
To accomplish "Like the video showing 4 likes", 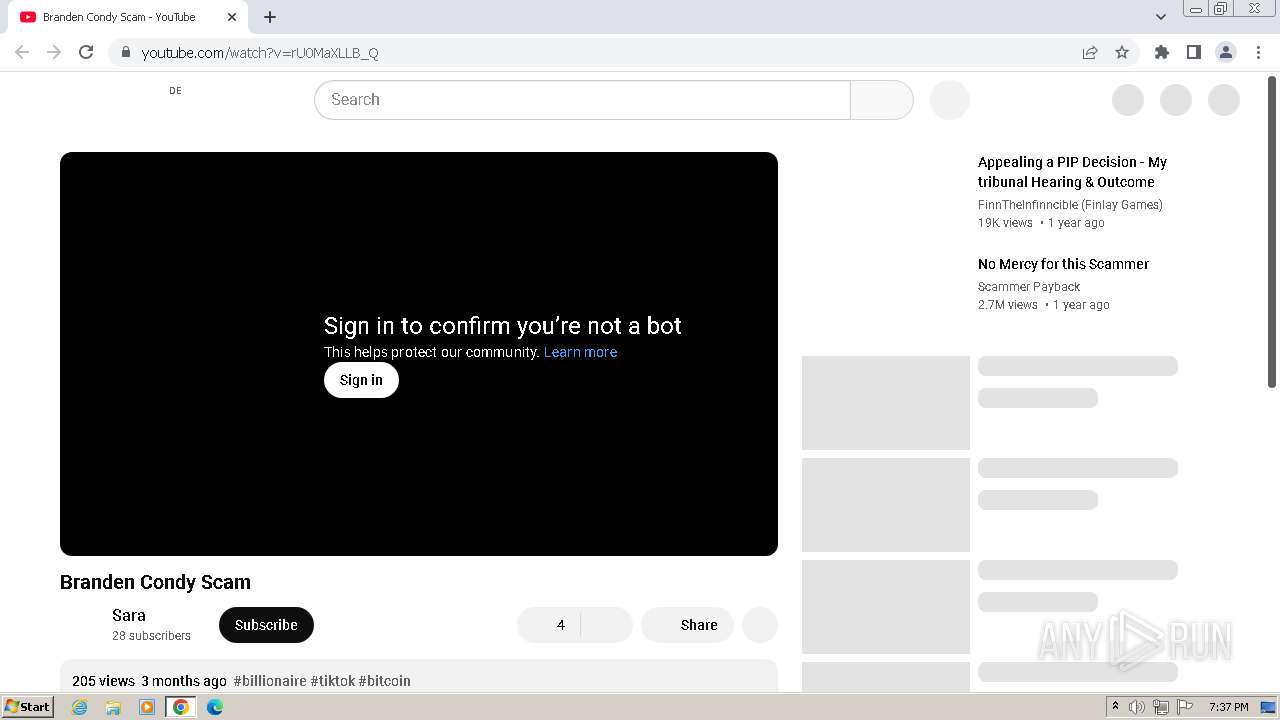I will 548,625.
